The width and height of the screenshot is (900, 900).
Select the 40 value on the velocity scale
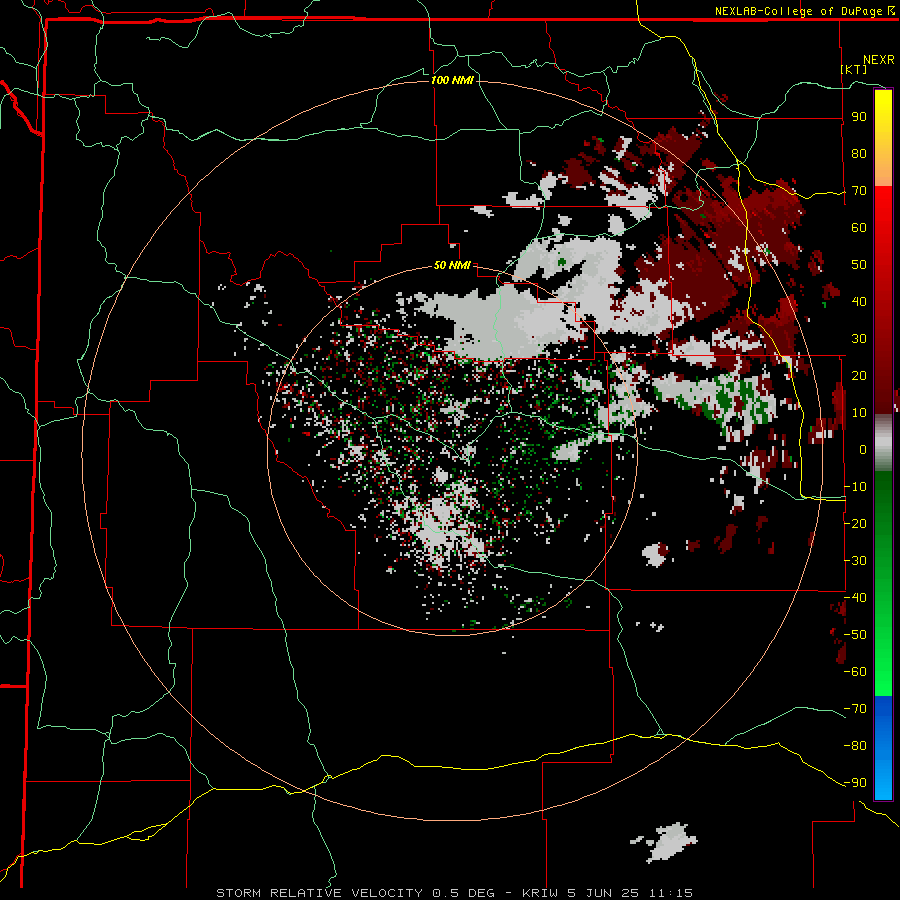pos(859,301)
